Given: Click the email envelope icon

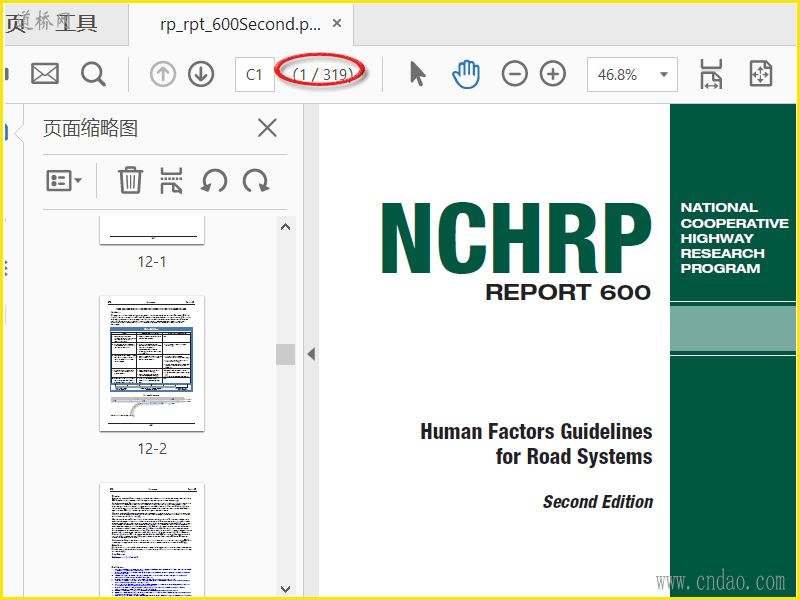Looking at the screenshot, I should pos(45,74).
